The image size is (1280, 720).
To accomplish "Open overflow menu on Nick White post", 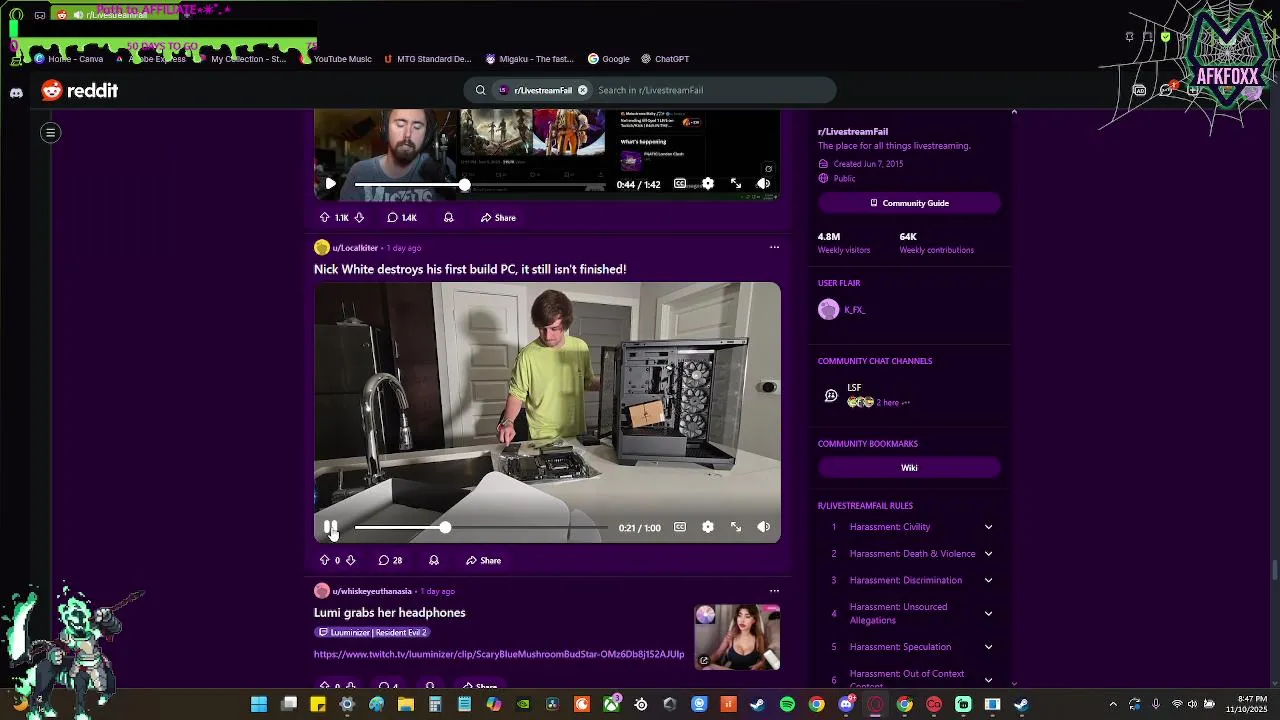I will (x=774, y=247).
